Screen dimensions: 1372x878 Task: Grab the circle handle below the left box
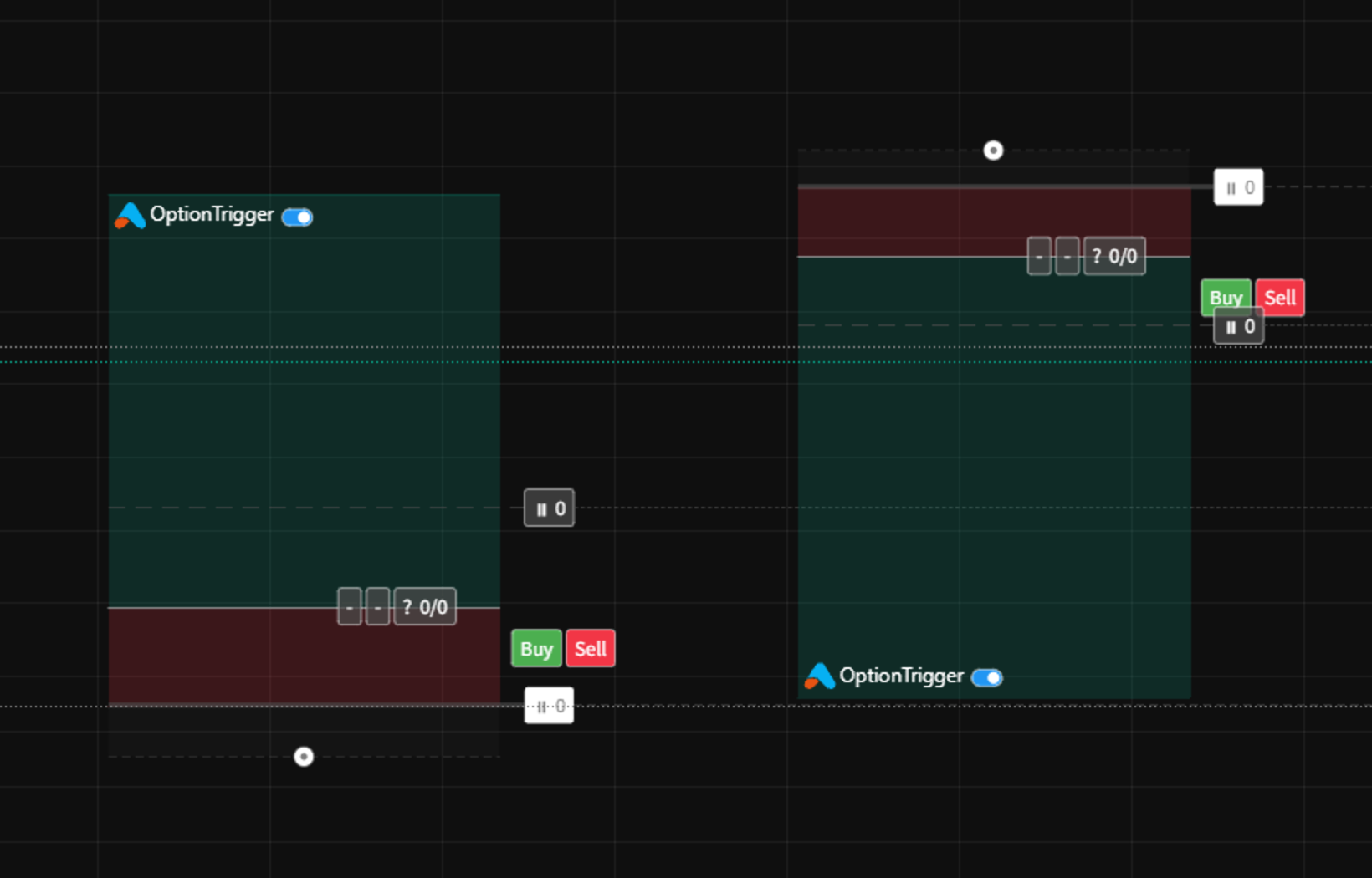pyautogui.click(x=304, y=757)
